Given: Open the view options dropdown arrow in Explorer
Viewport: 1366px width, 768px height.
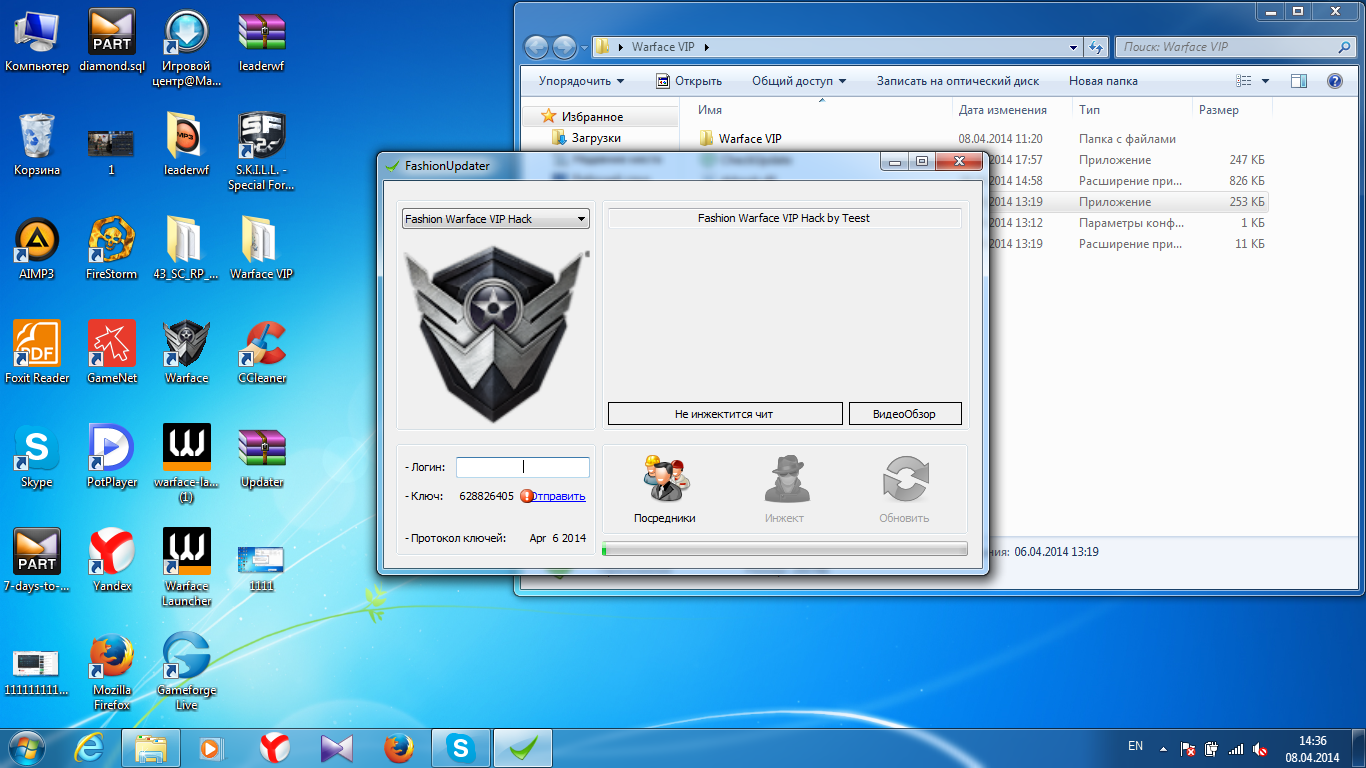Looking at the screenshot, I should click(x=1265, y=81).
